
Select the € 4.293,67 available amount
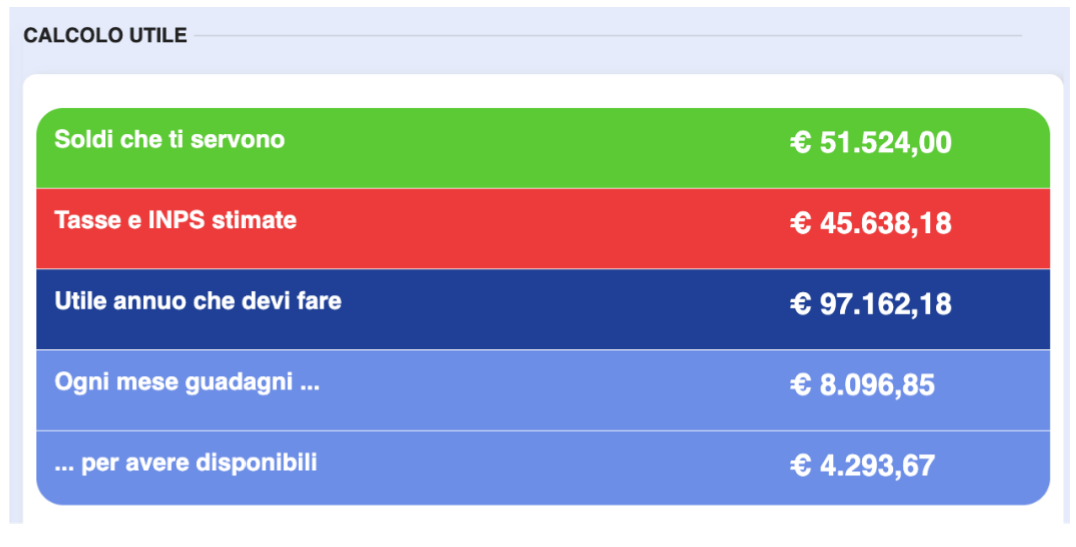[862, 466]
